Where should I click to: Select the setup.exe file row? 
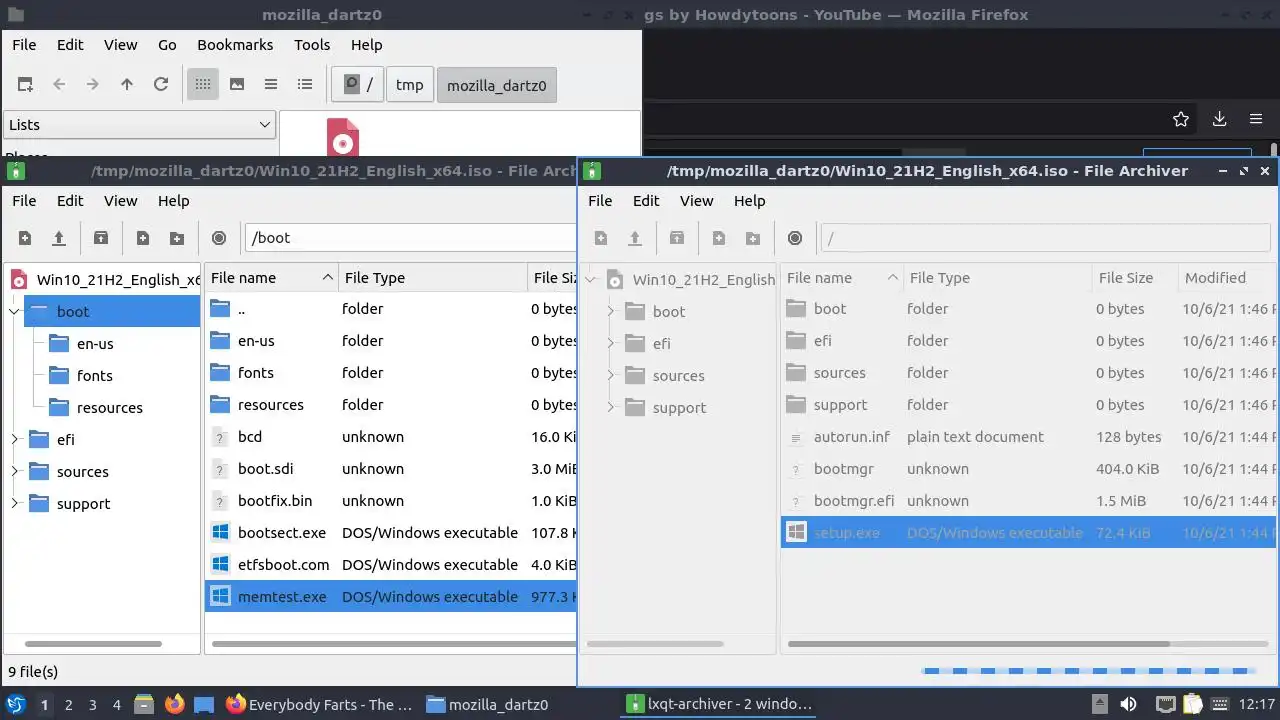pos(1028,533)
